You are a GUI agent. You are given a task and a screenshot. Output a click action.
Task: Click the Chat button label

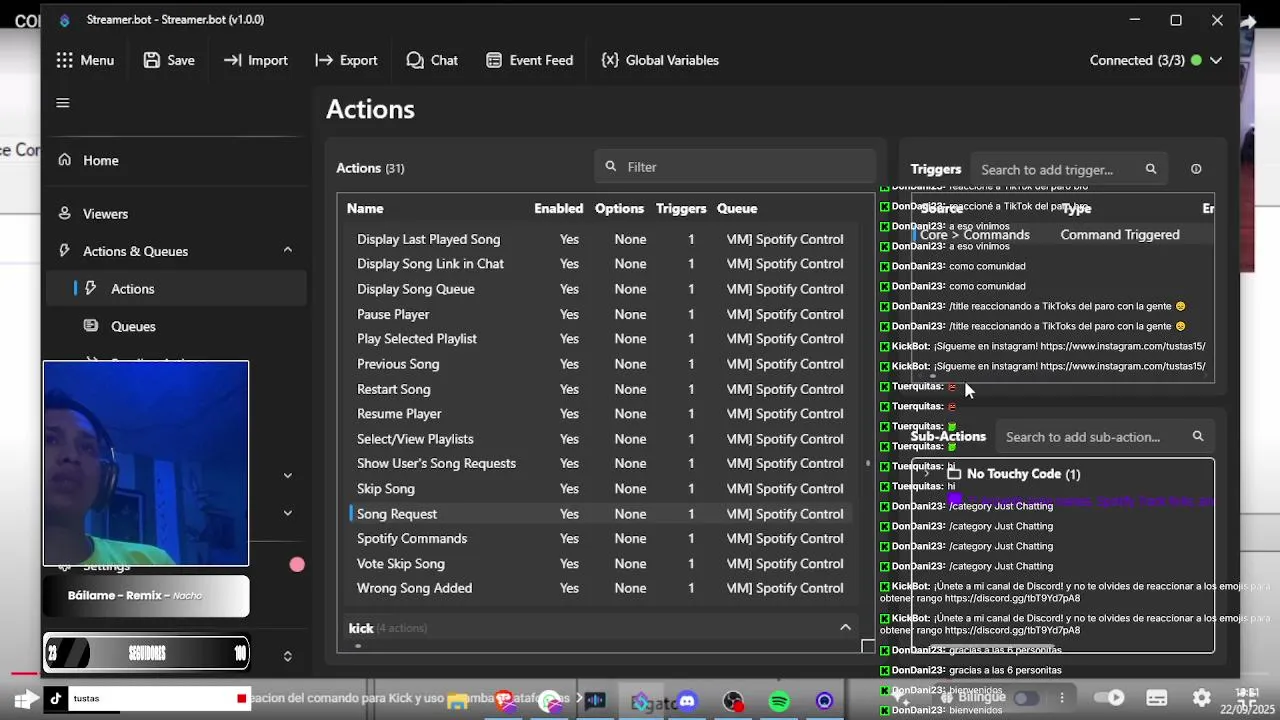tap(445, 60)
